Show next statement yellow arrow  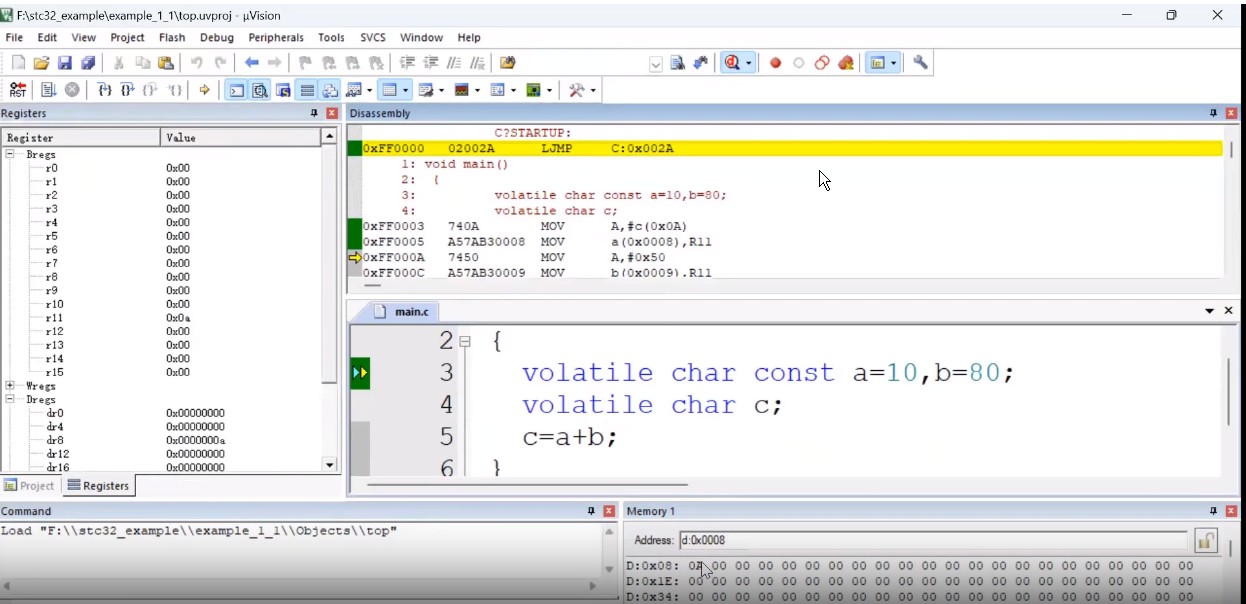(x=204, y=90)
